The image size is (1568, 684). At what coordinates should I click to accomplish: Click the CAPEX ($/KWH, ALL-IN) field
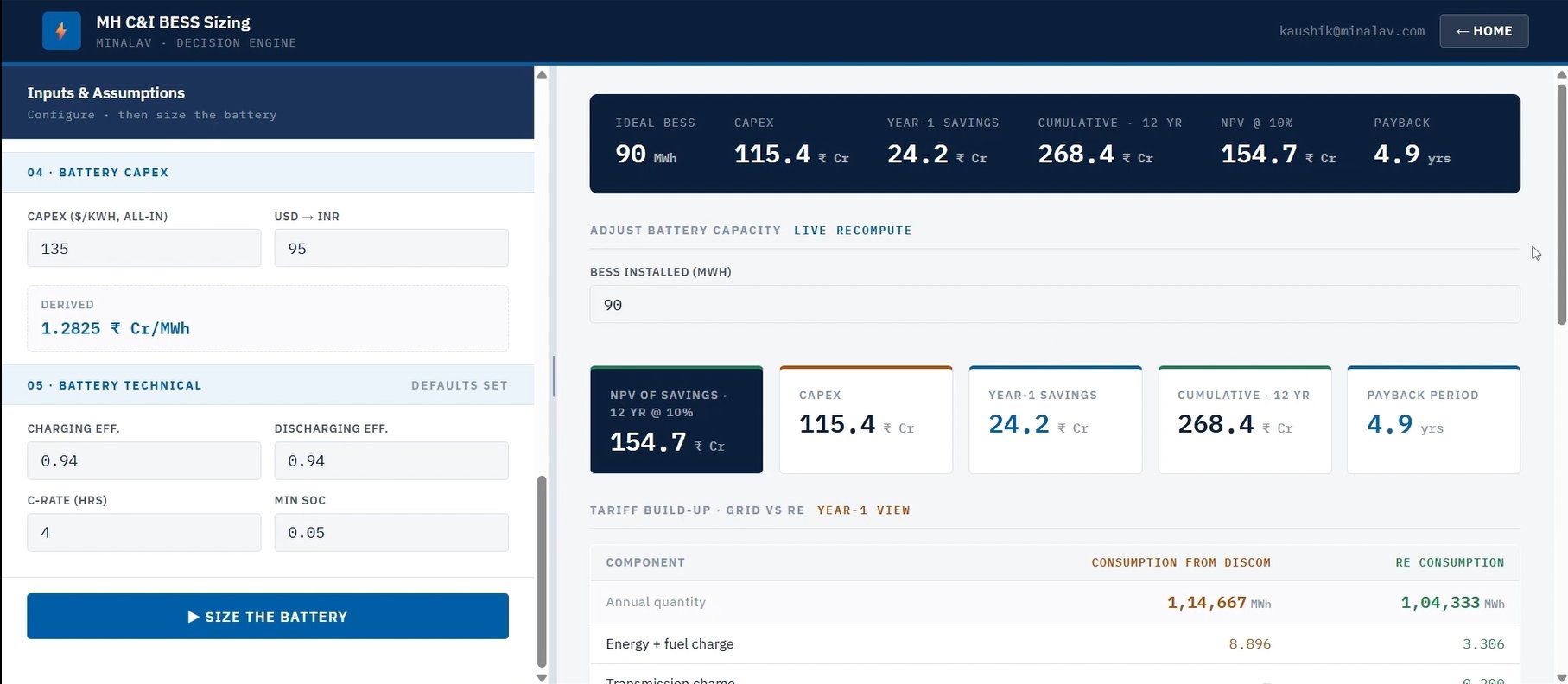click(144, 248)
